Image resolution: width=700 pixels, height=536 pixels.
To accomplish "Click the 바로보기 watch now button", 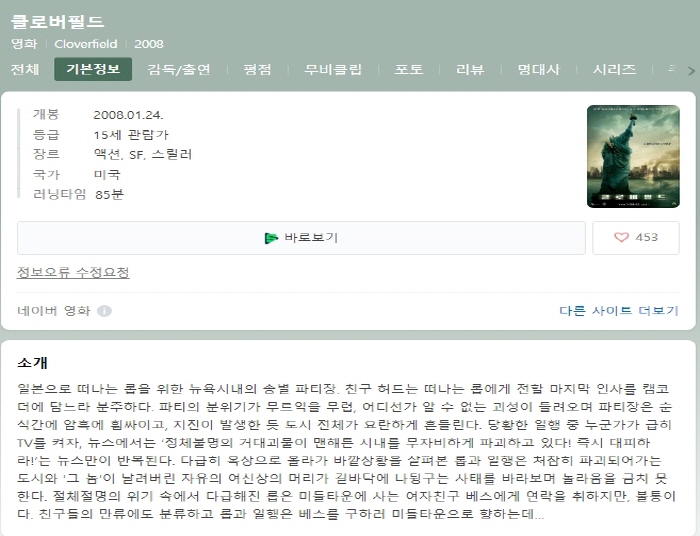I will [301, 238].
